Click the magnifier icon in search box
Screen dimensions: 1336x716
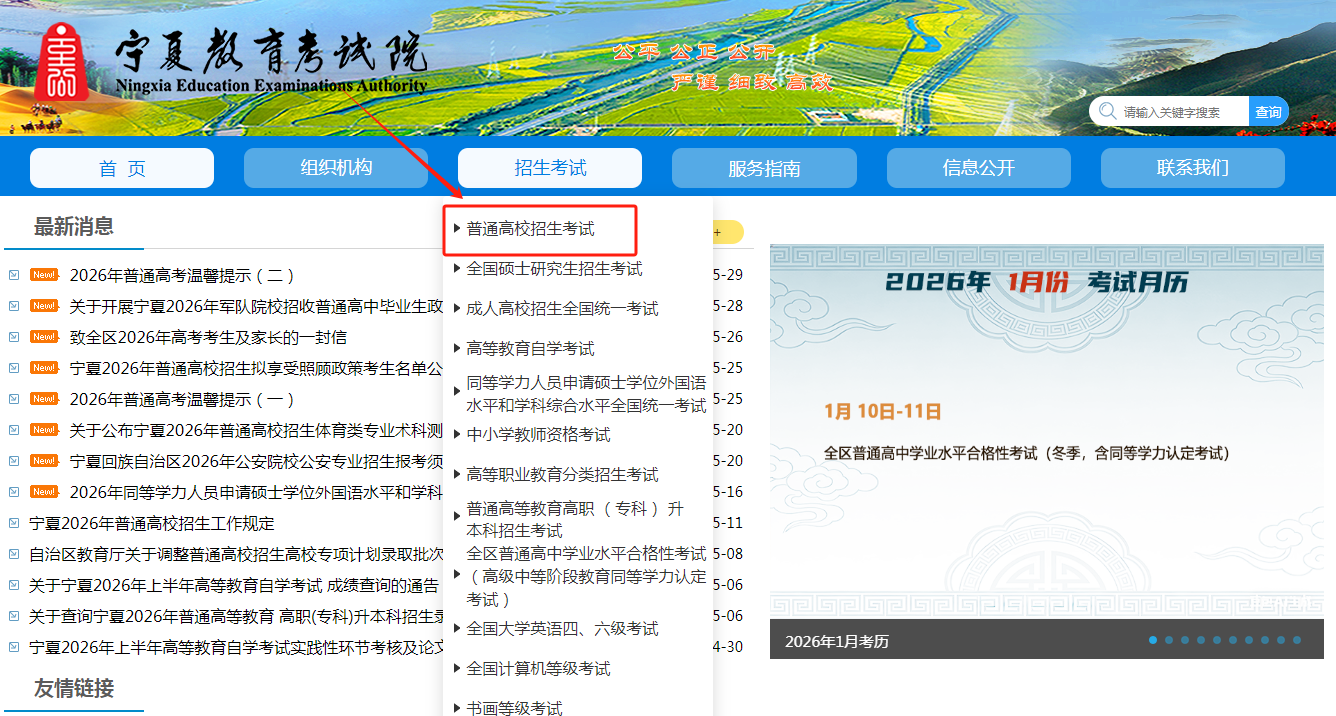point(1107,111)
